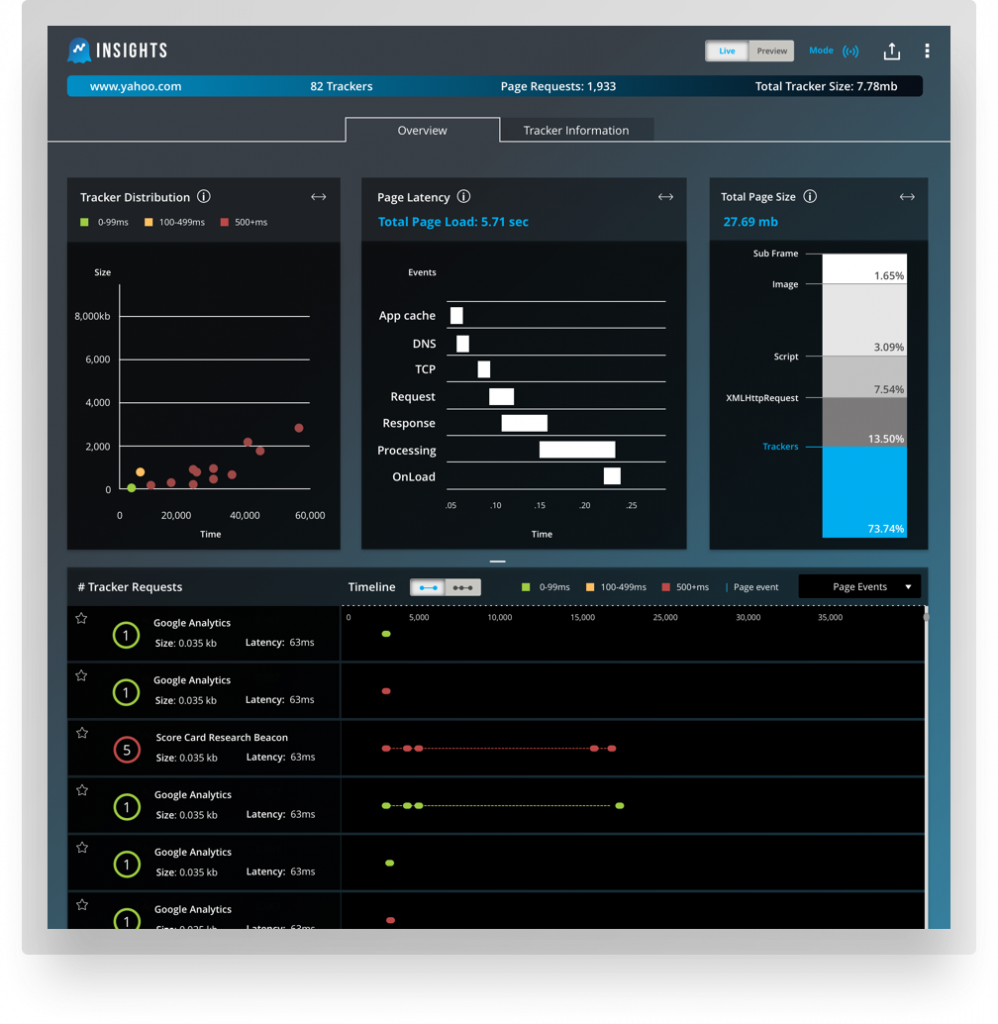Click 'Page Requests: 1,933' text
The width and height of the screenshot is (998, 1024).
pos(558,86)
